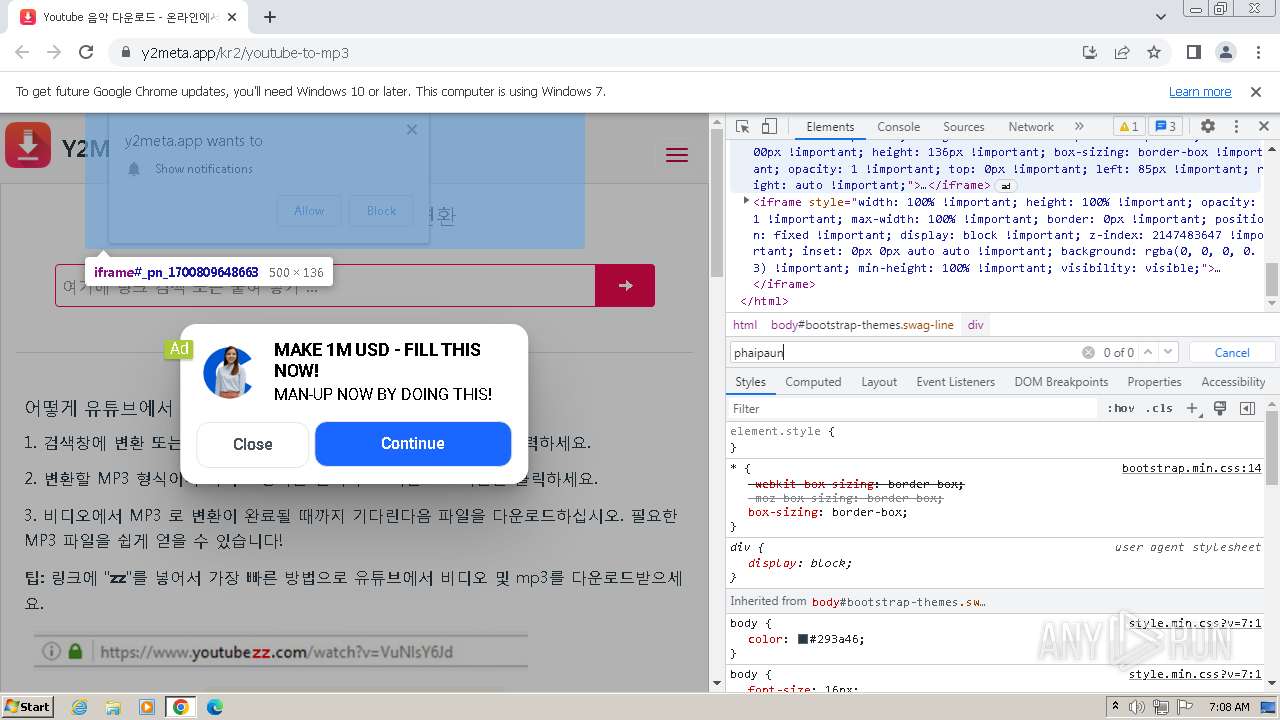Screen dimensions: 1280x720
Task: Select the Styles sub-tab
Action: point(750,382)
